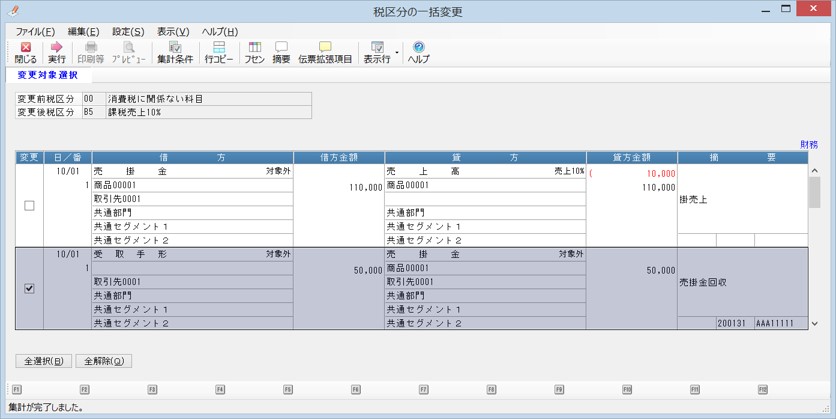Screen dimensions: 836x419
Task: Open 伝票拡張項目 voucher extension items
Action: click(325, 53)
